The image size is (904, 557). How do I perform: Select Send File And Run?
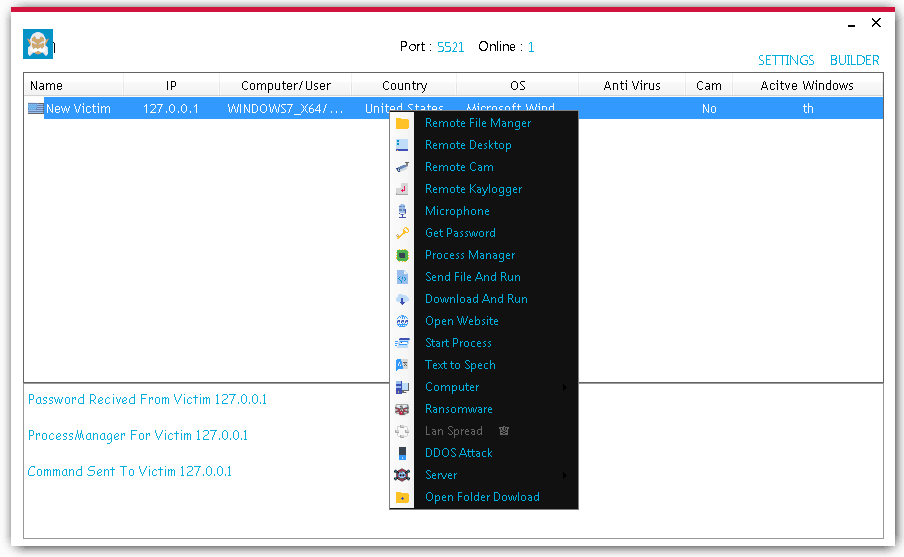coord(472,277)
